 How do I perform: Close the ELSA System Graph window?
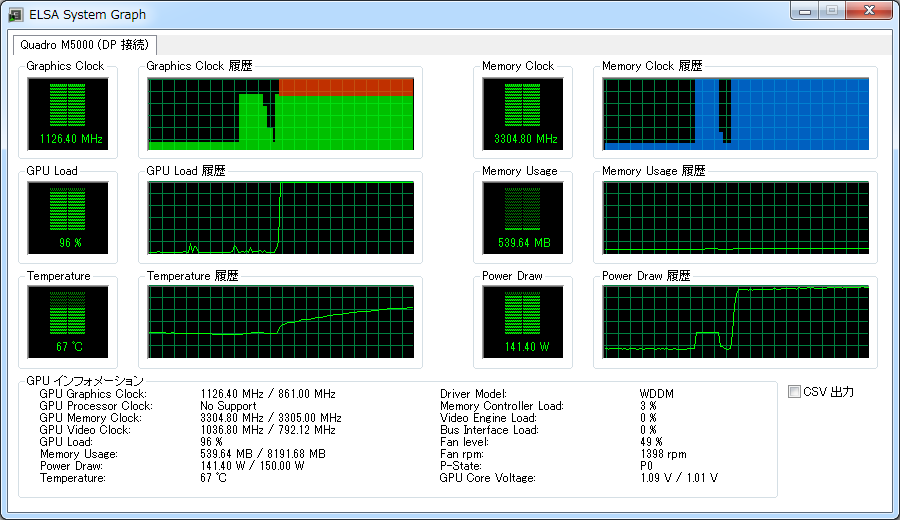869,10
